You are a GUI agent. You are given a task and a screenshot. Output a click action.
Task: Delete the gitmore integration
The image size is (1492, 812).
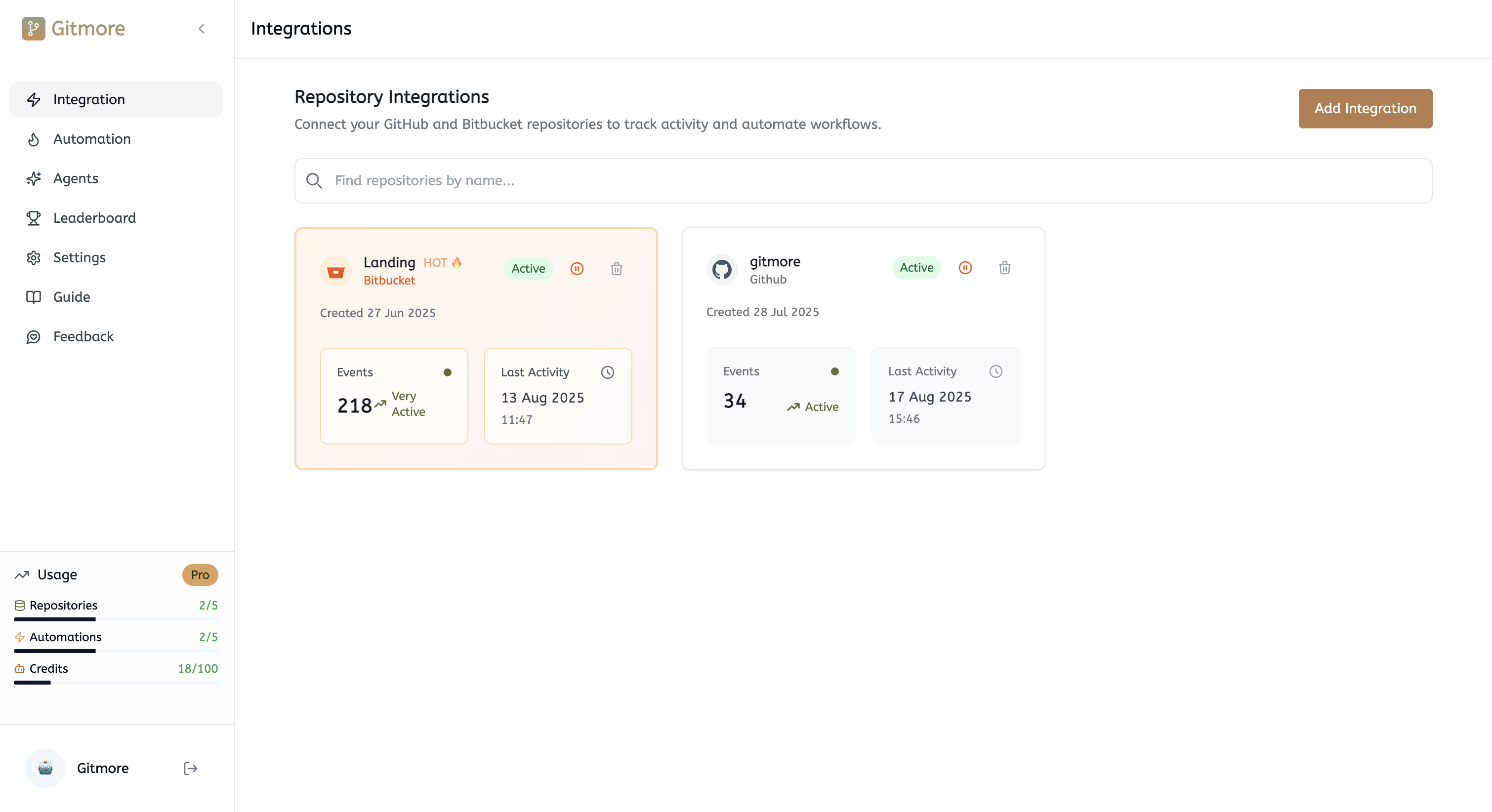1005,268
